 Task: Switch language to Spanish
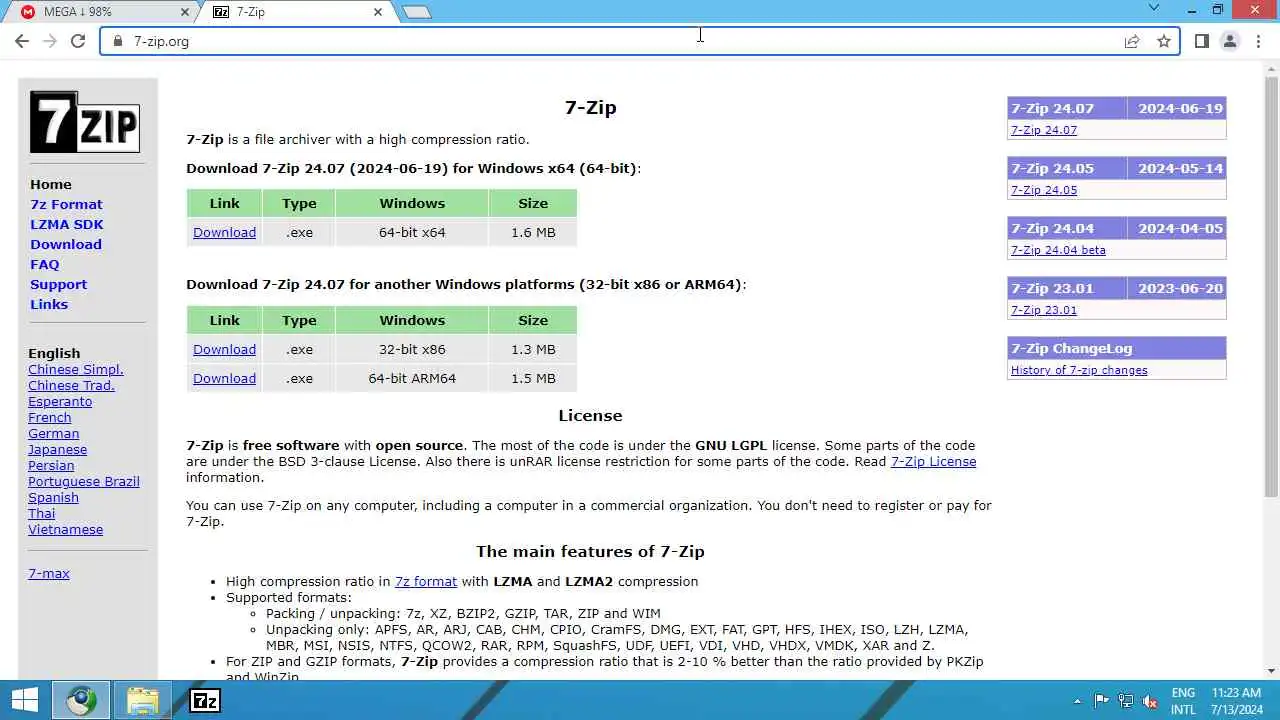click(x=53, y=497)
